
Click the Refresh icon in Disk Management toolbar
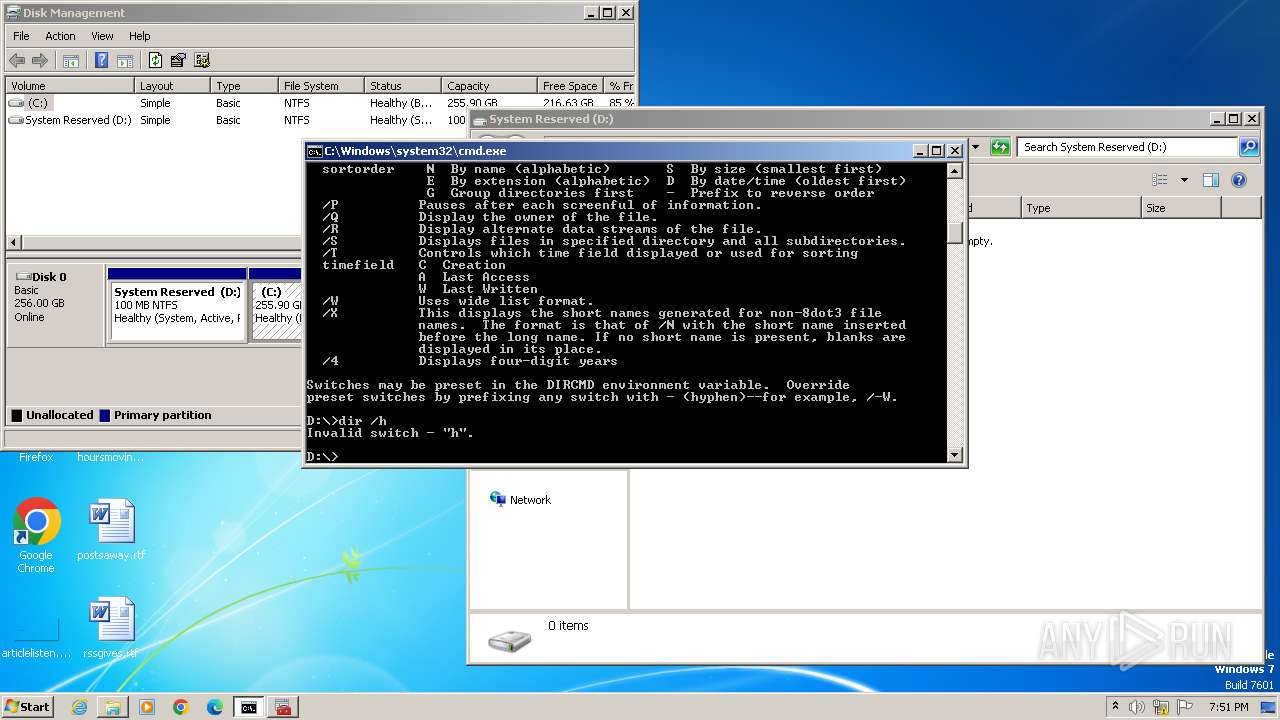pyautogui.click(x=155, y=61)
